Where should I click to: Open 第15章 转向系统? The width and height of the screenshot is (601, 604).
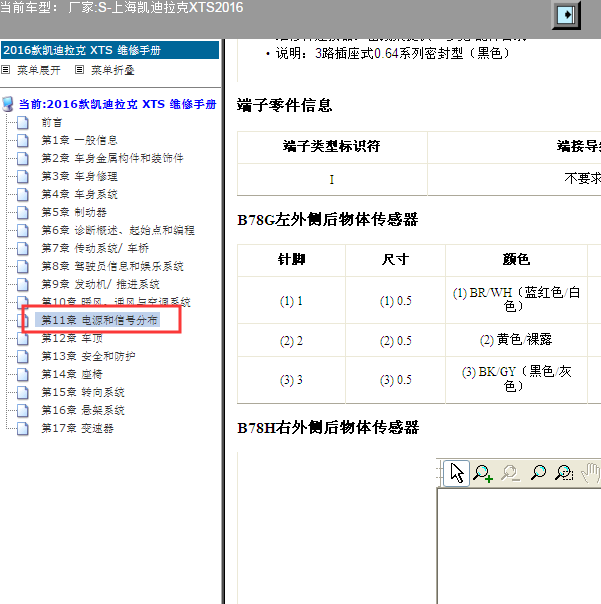(x=83, y=392)
